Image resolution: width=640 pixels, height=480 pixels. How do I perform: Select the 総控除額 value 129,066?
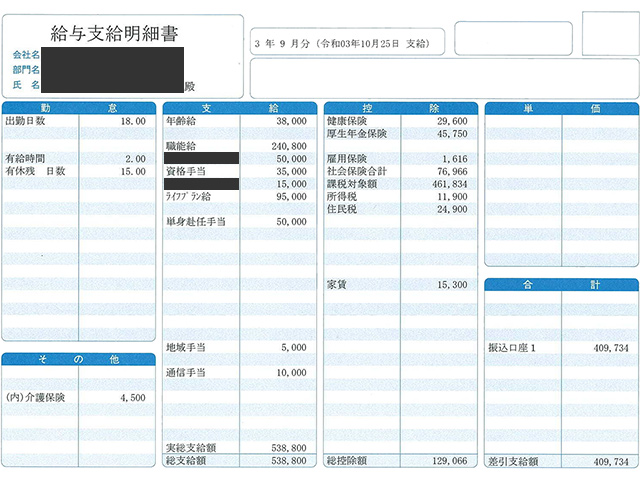(x=447, y=462)
